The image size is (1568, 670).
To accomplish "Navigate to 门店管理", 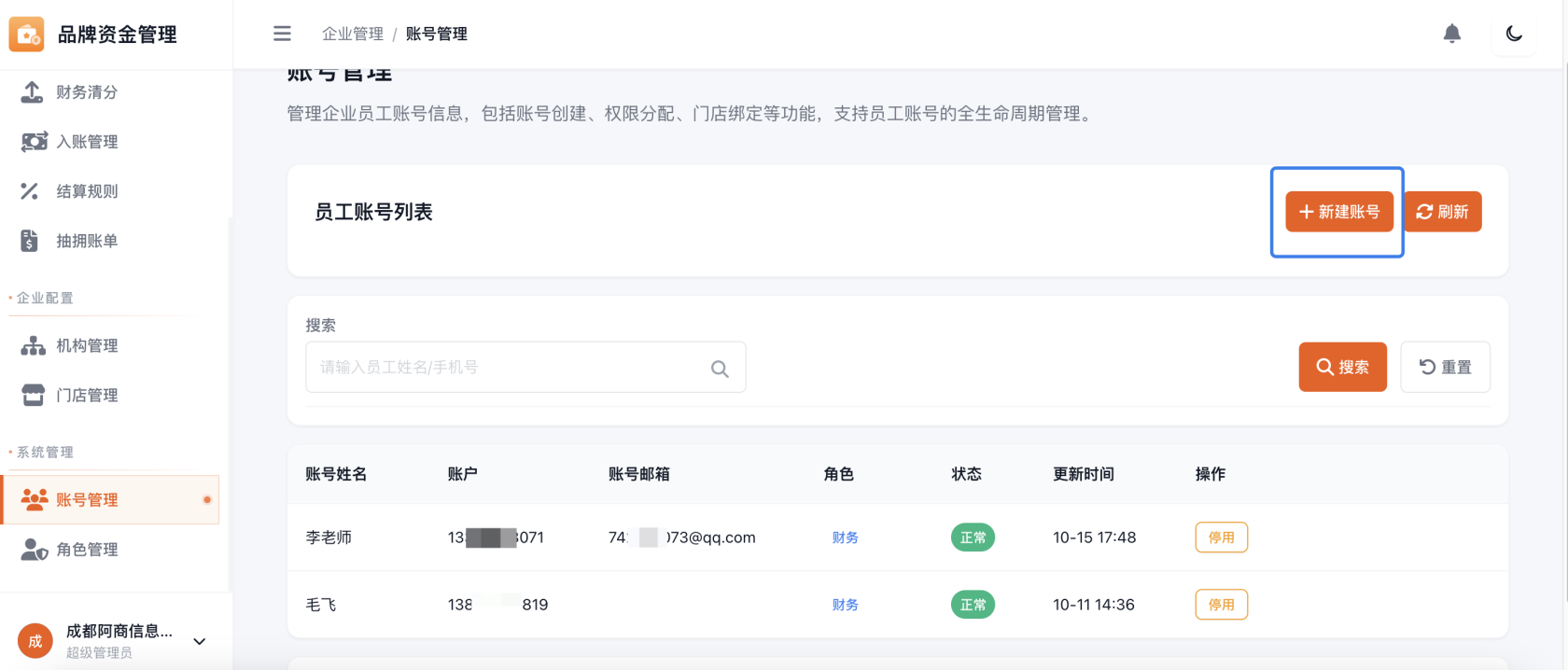I will pos(86,396).
